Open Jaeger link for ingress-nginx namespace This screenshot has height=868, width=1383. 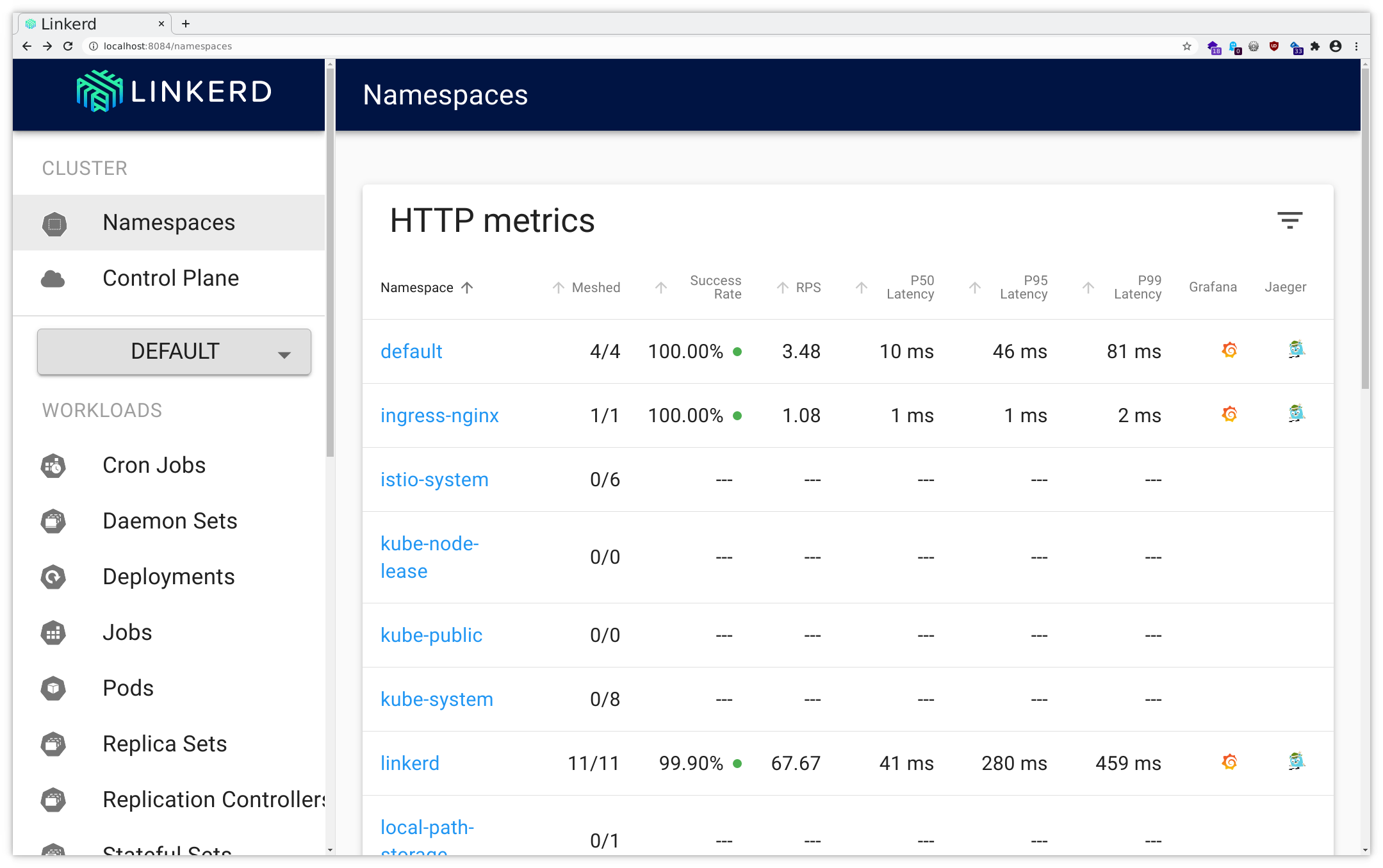point(1296,414)
